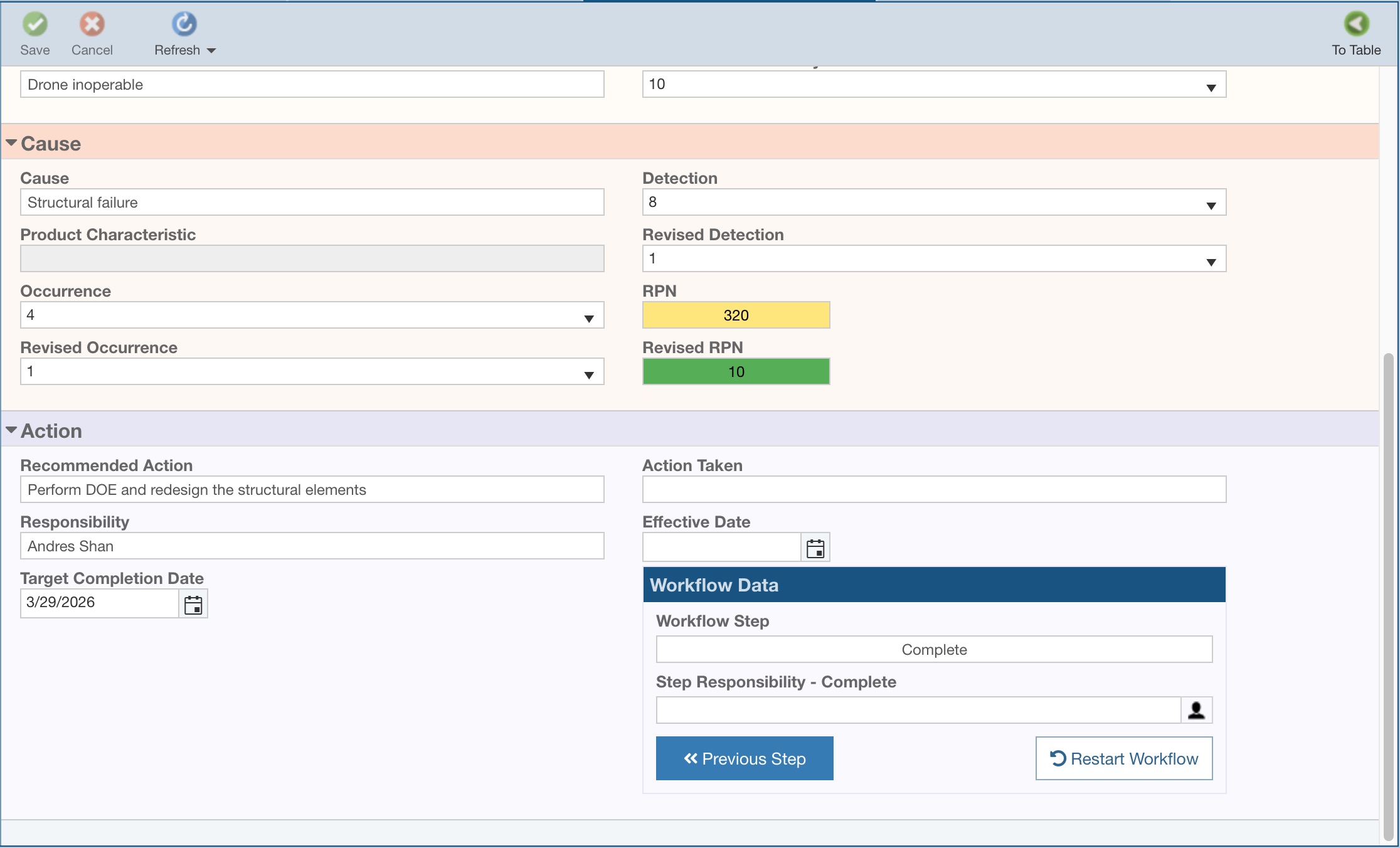Click the vertical scrollbar thumb
This screenshot has height=848, width=1400.
coord(1388,596)
